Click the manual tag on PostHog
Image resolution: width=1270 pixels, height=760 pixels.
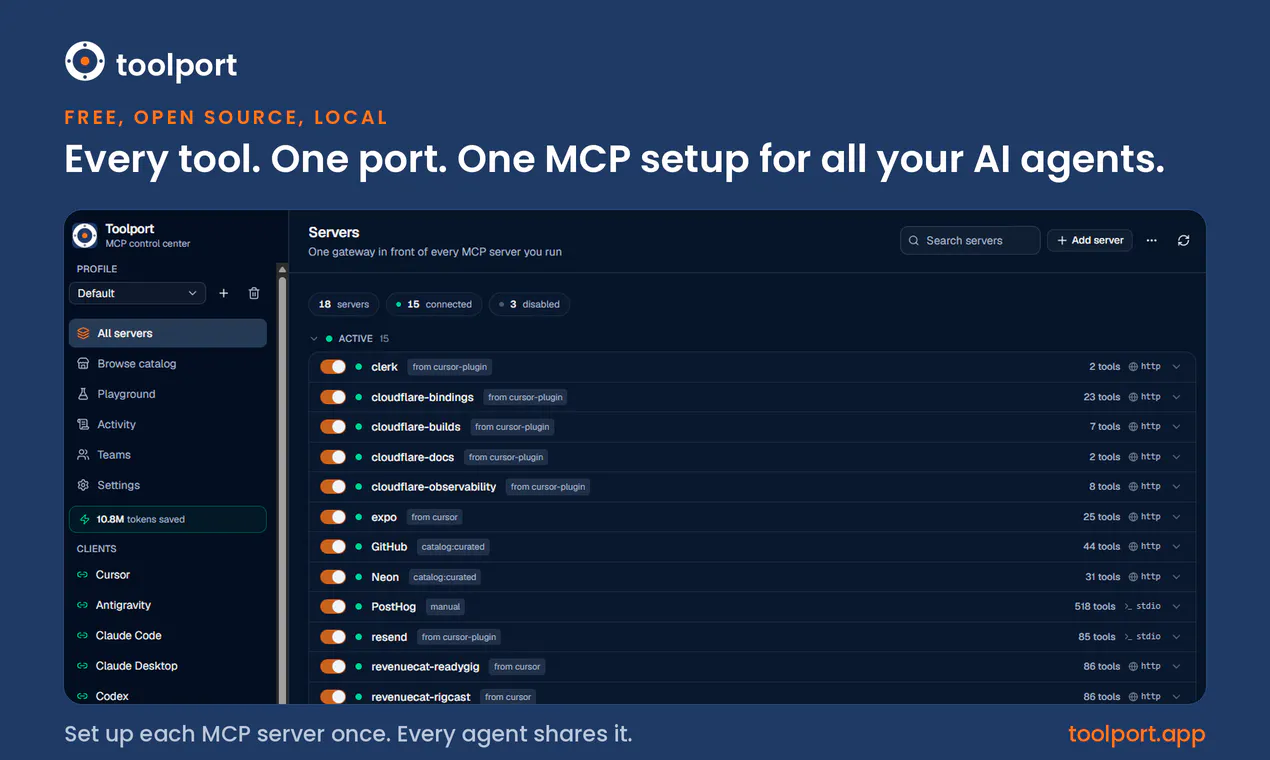click(x=445, y=606)
